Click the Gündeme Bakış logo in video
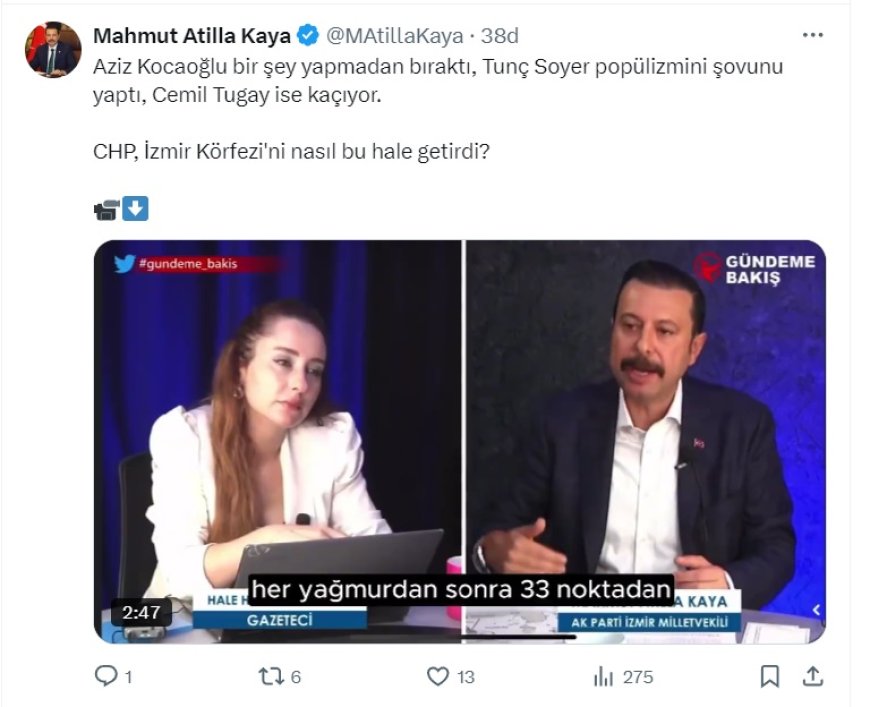 756,268
